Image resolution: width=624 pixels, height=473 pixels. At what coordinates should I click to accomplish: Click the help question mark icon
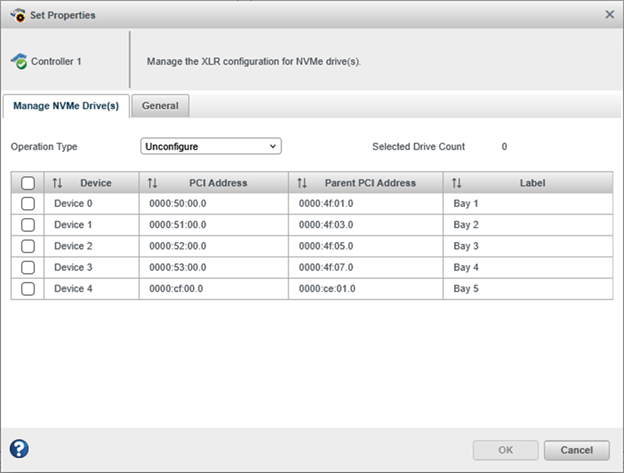tap(19, 449)
